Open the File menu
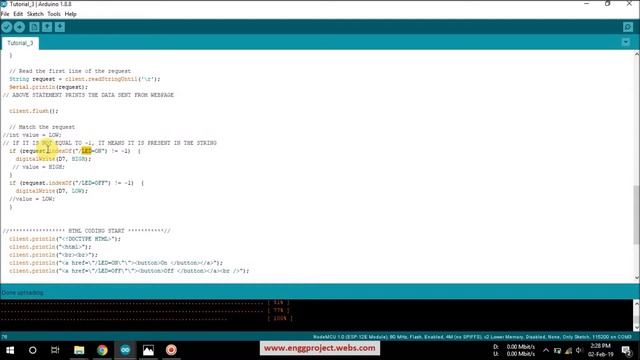Viewport: 640px width, 360px height. 5,14
